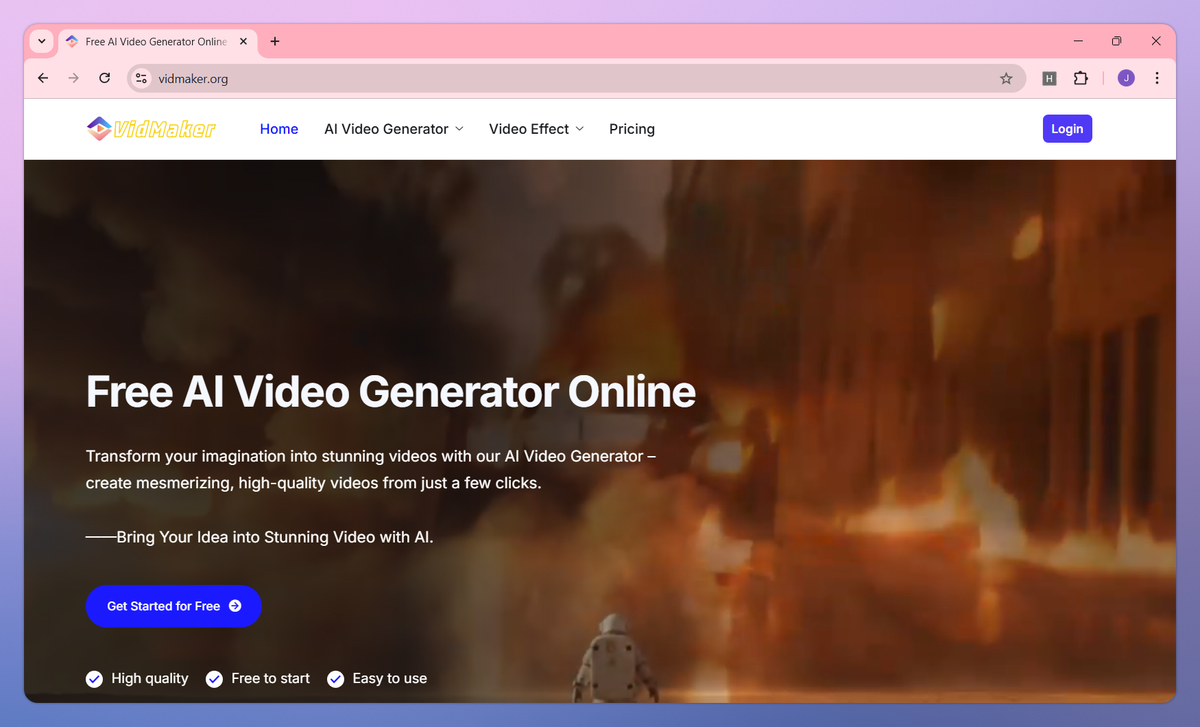Select Pricing in the navigation menu

[x=631, y=128]
